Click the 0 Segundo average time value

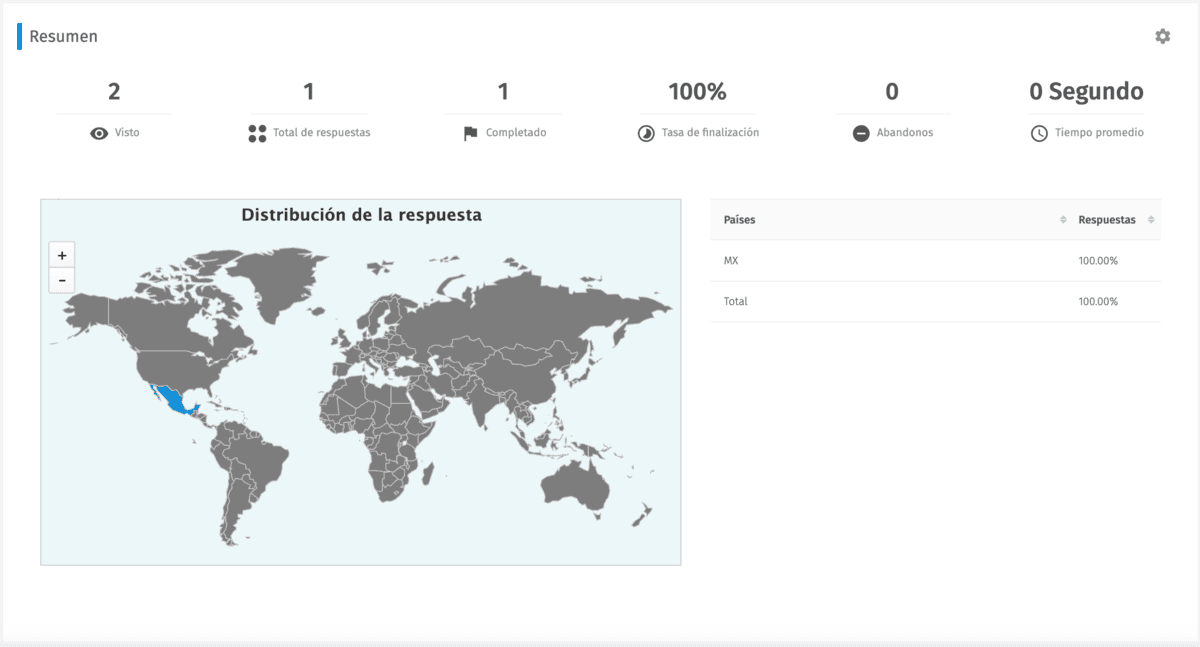coord(1086,92)
